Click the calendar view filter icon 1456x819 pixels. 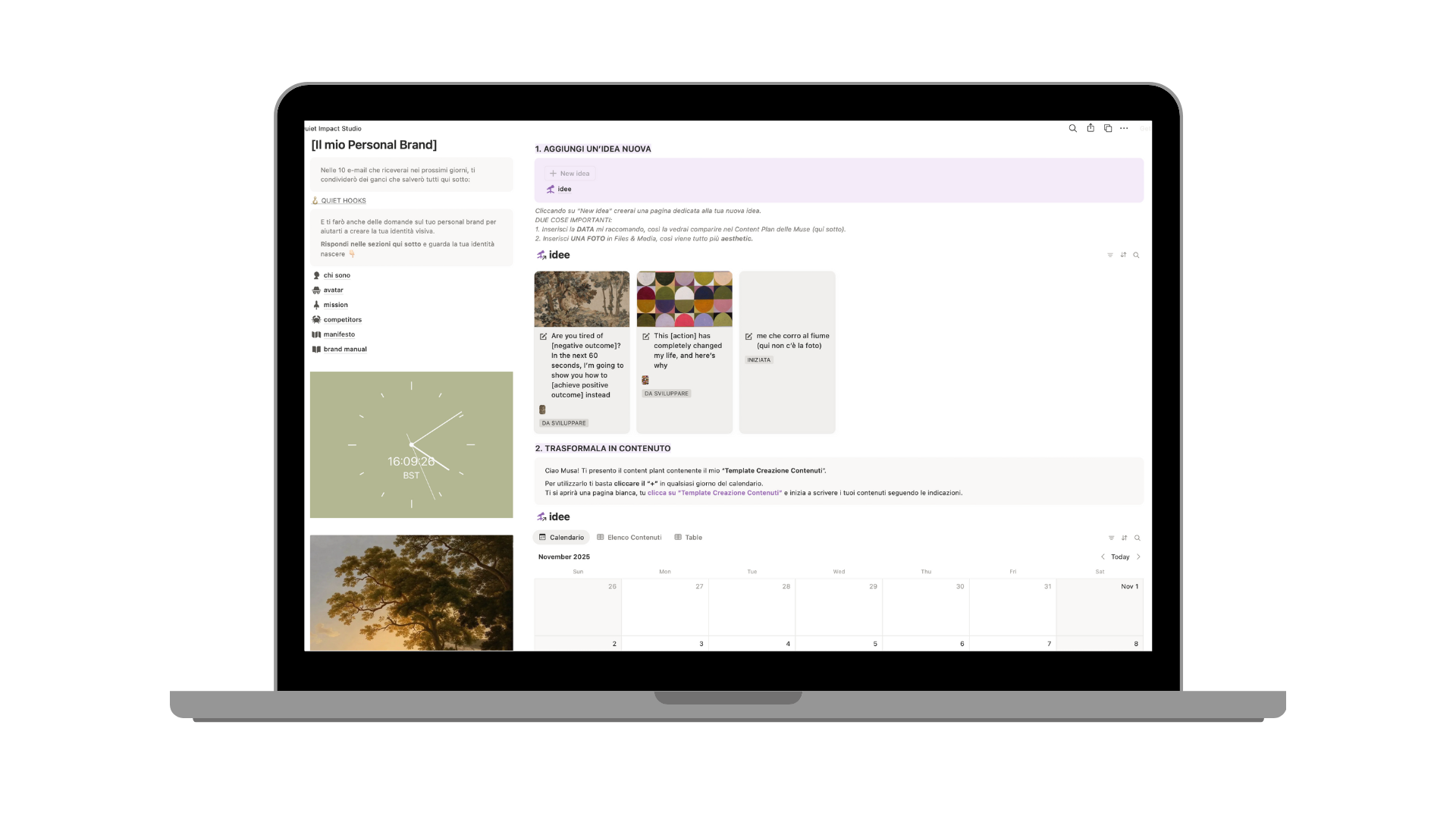click(1112, 538)
